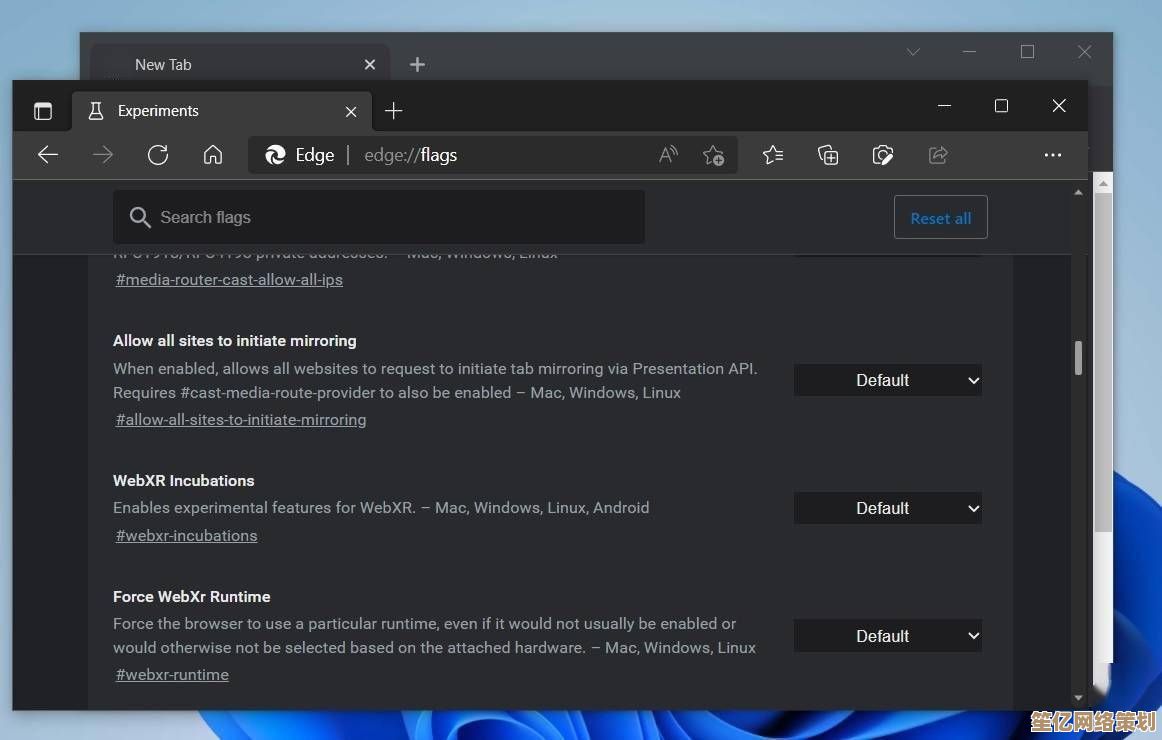The image size is (1162, 740).
Task: Open the browser essentials heart icon
Action: point(882,155)
